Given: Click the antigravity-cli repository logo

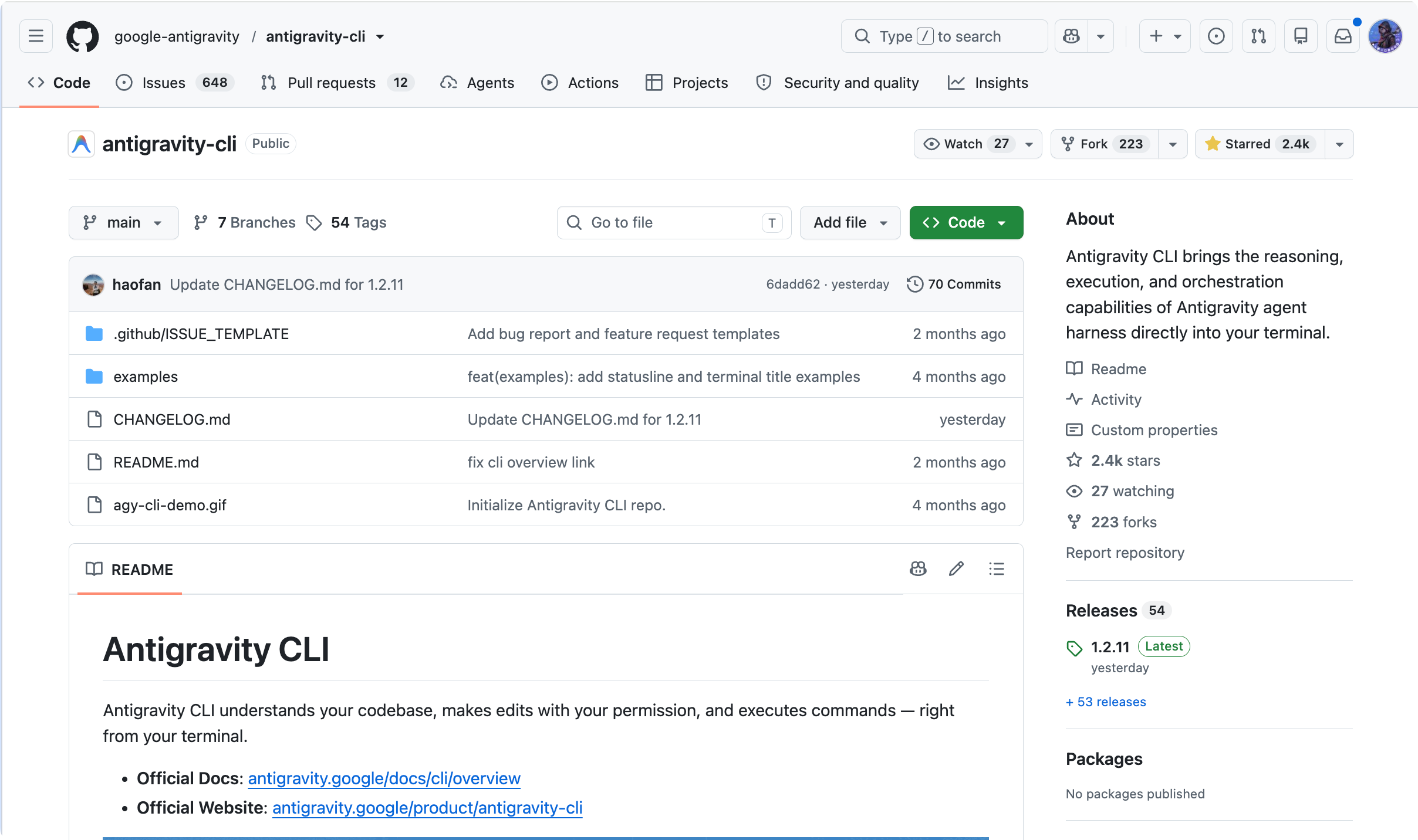Looking at the screenshot, I should tap(82, 144).
